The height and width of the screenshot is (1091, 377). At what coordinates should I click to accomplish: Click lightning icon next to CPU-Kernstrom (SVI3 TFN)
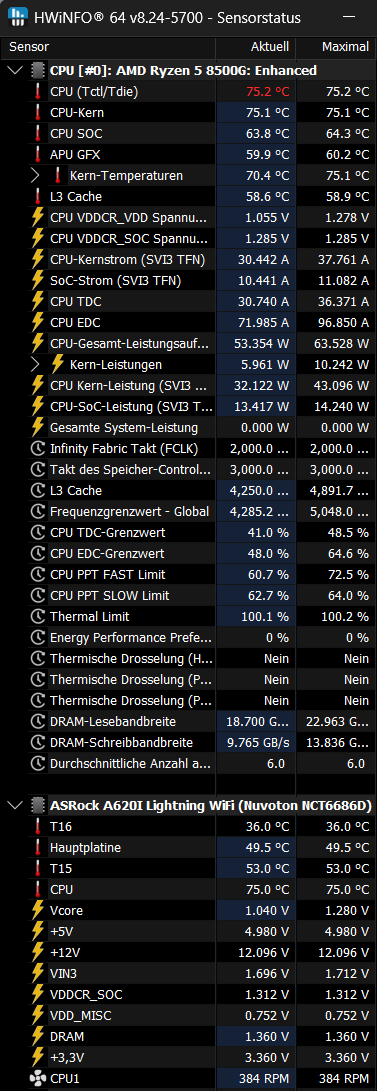tap(38, 260)
